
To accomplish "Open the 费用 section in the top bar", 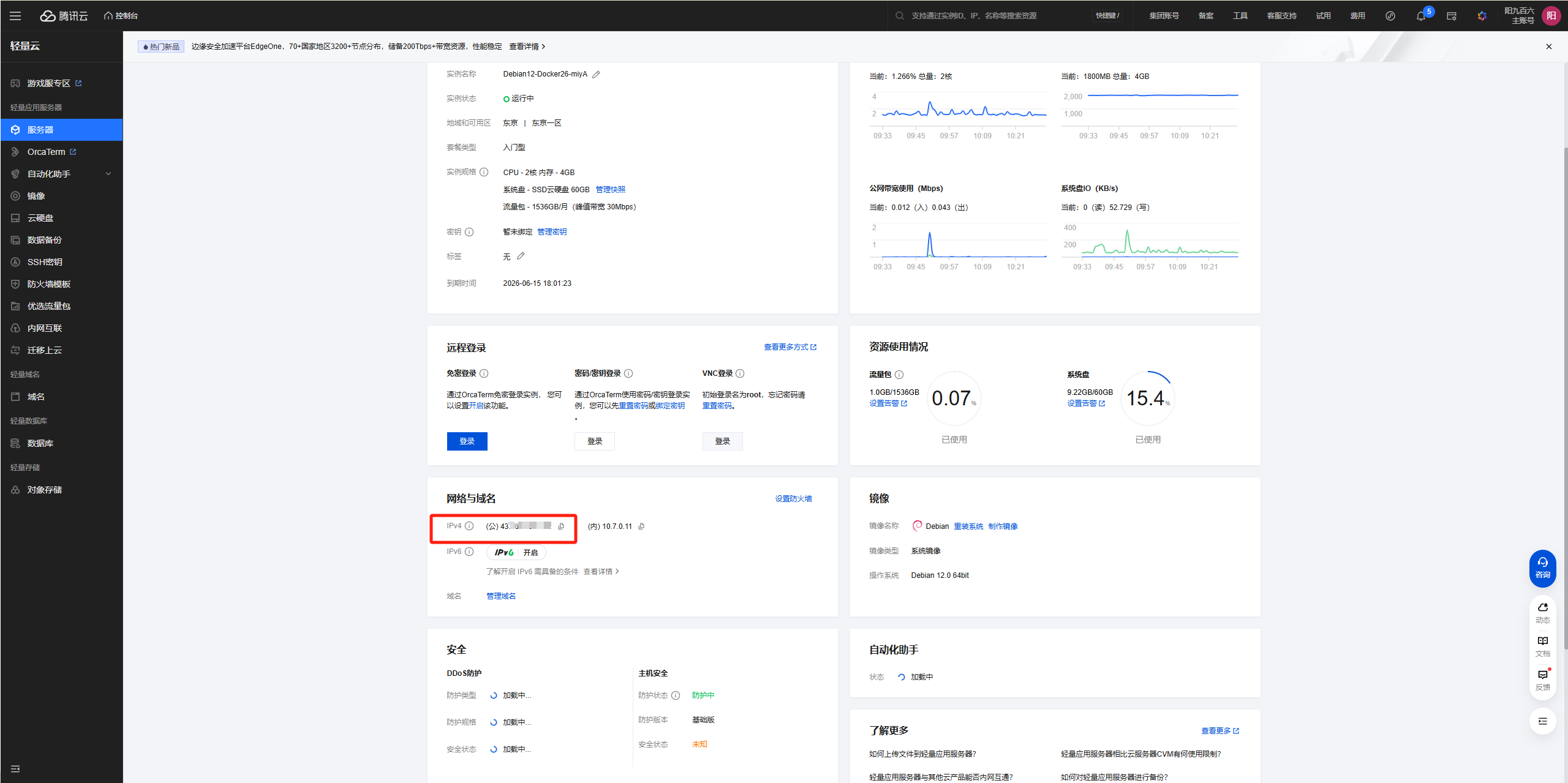I will click(1357, 15).
